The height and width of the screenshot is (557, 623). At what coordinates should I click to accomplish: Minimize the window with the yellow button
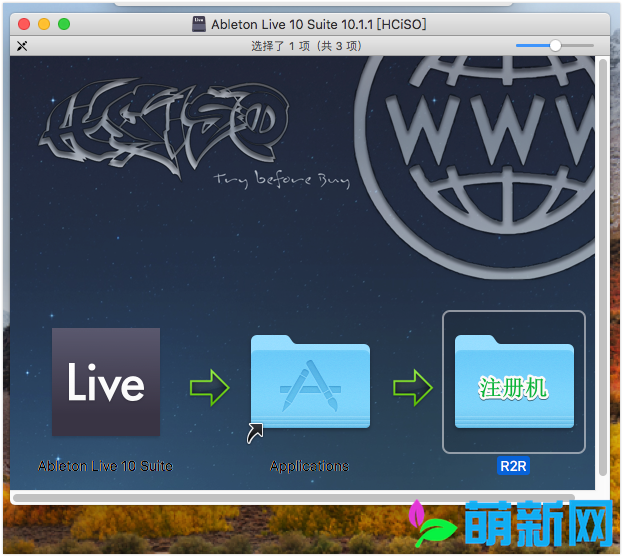(x=44, y=24)
